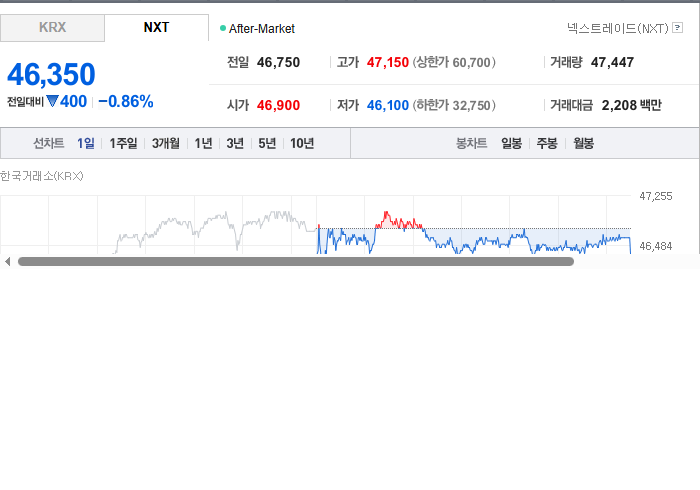Show the 주봉 weekly candle chart

tap(547, 143)
